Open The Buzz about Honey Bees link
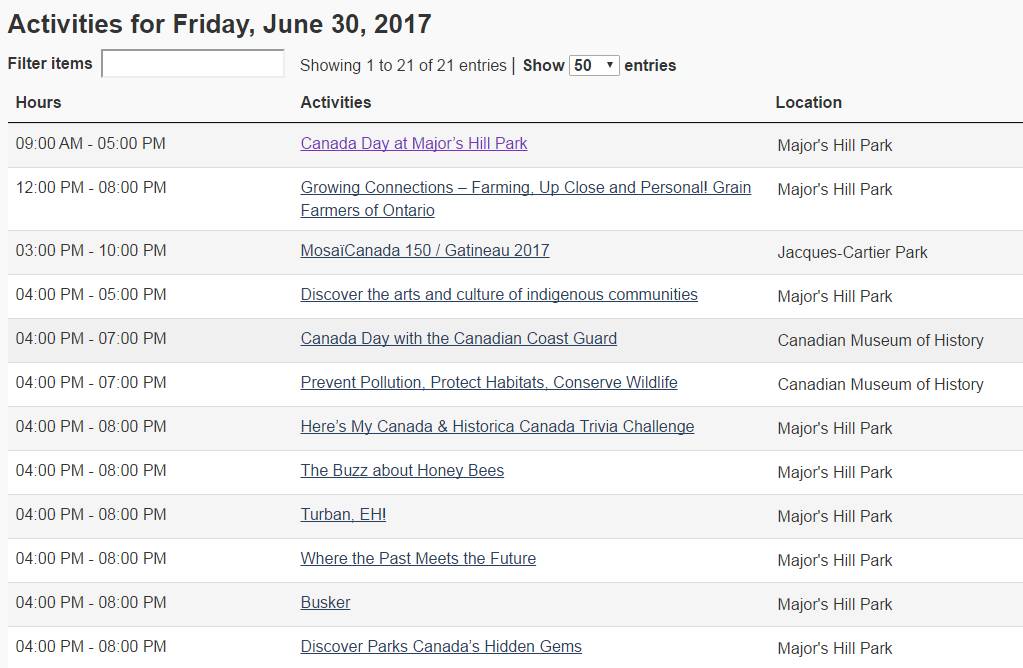This screenshot has height=668, width=1023. click(402, 470)
